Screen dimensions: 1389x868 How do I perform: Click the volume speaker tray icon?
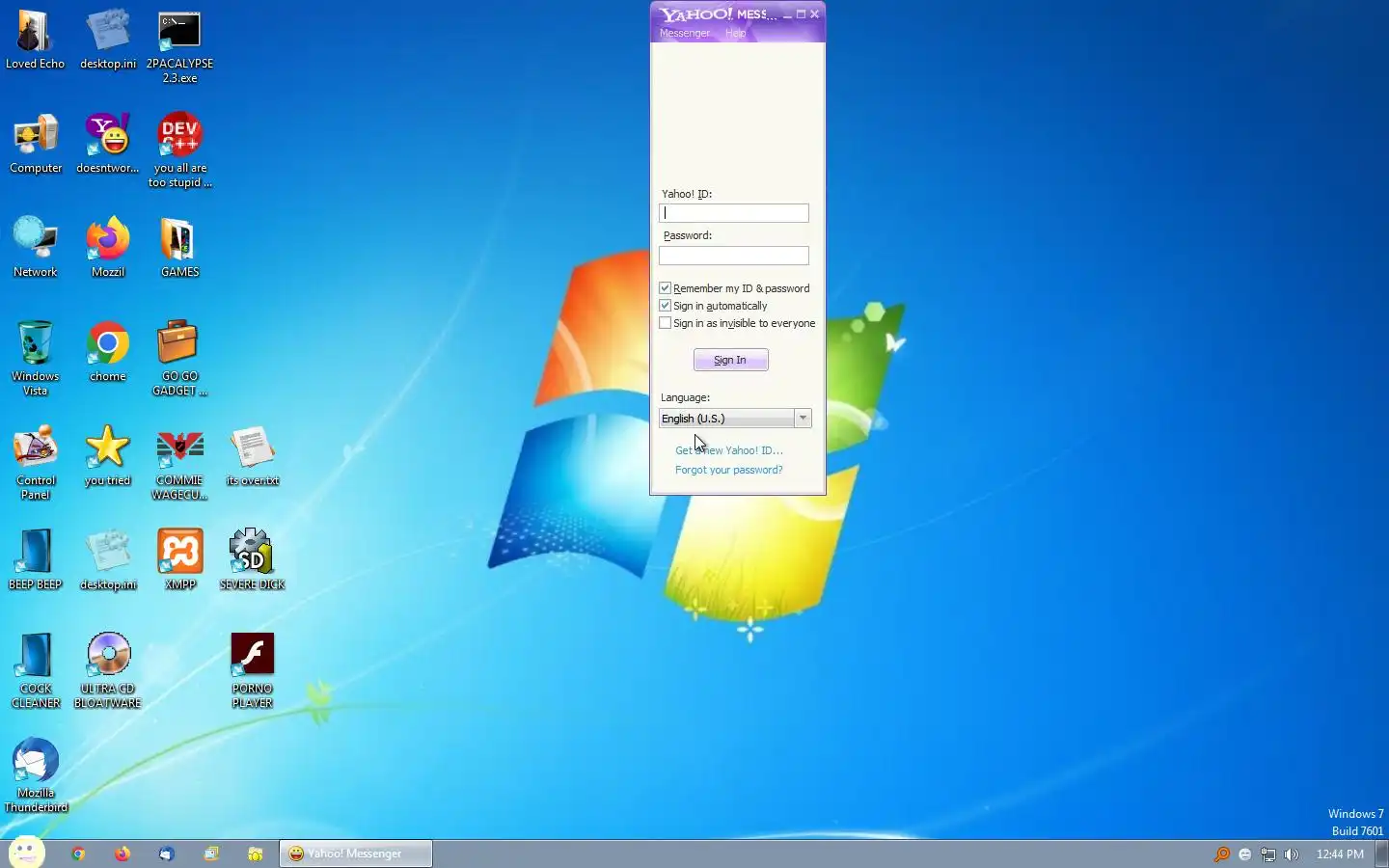[1291, 854]
